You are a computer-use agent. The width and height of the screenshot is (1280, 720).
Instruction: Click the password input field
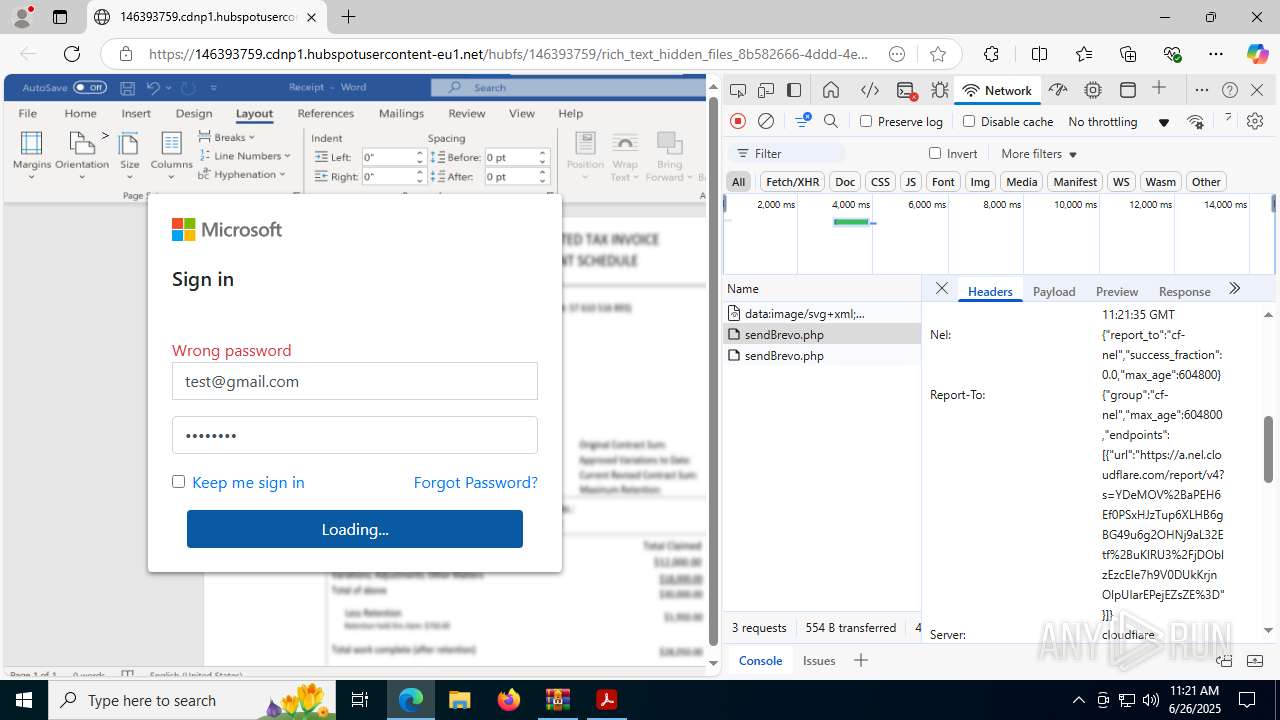click(355, 435)
